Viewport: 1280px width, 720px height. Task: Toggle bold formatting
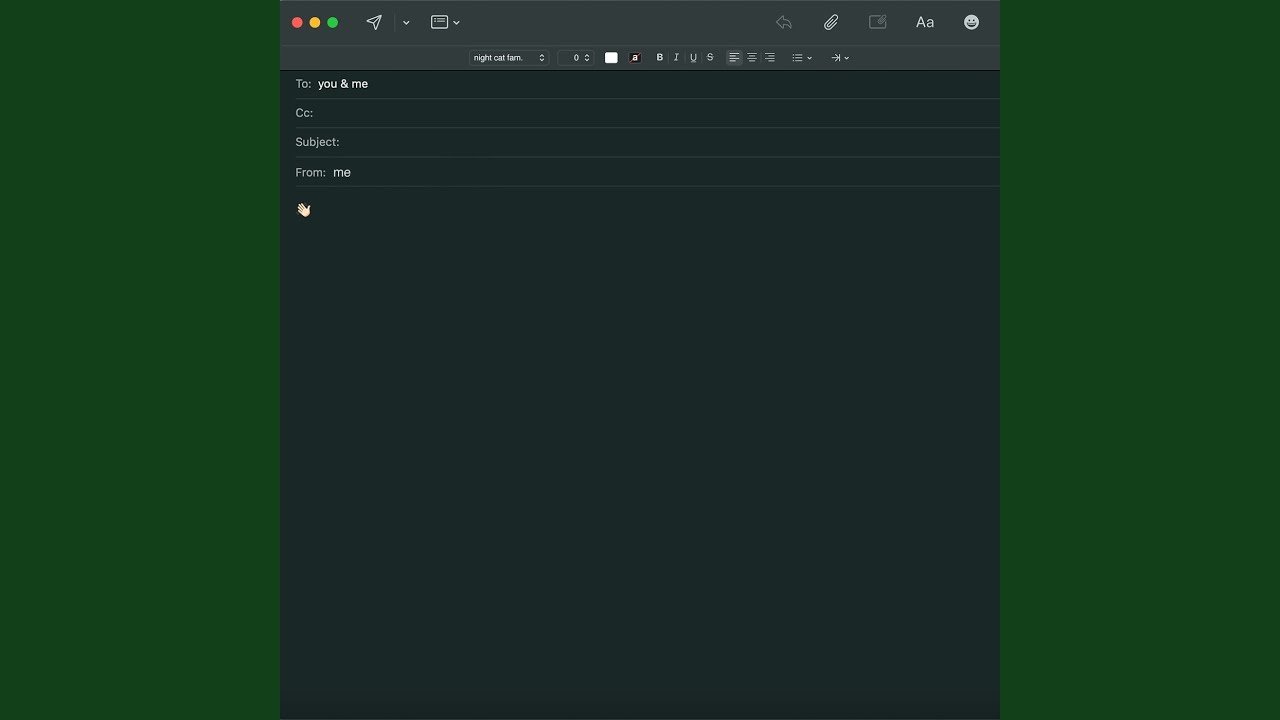pyautogui.click(x=659, y=58)
